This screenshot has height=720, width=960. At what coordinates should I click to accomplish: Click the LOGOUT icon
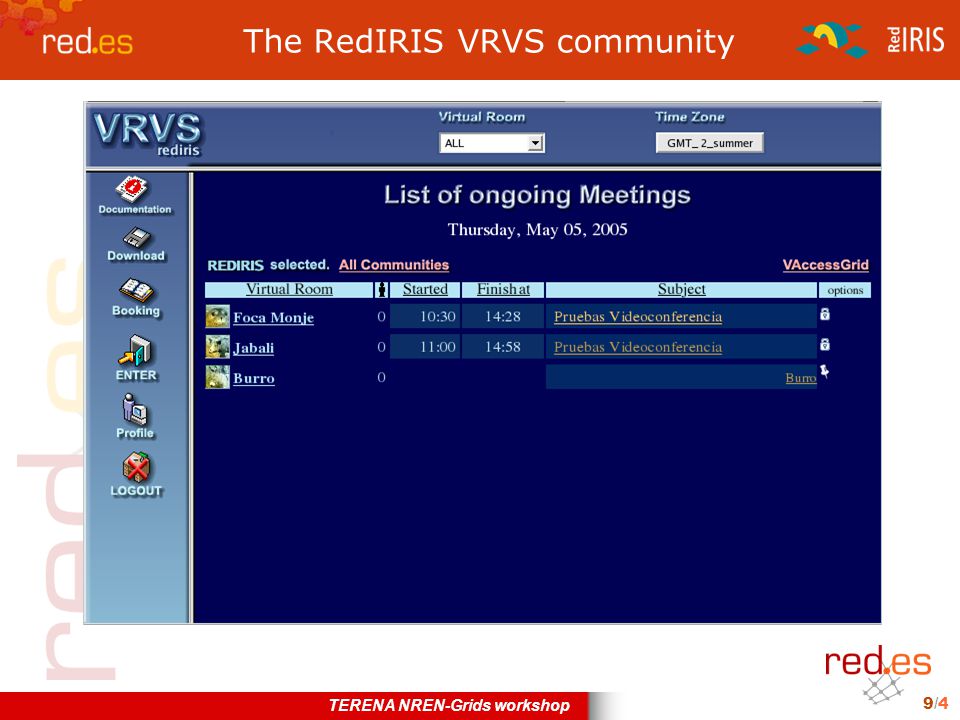(136, 467)
